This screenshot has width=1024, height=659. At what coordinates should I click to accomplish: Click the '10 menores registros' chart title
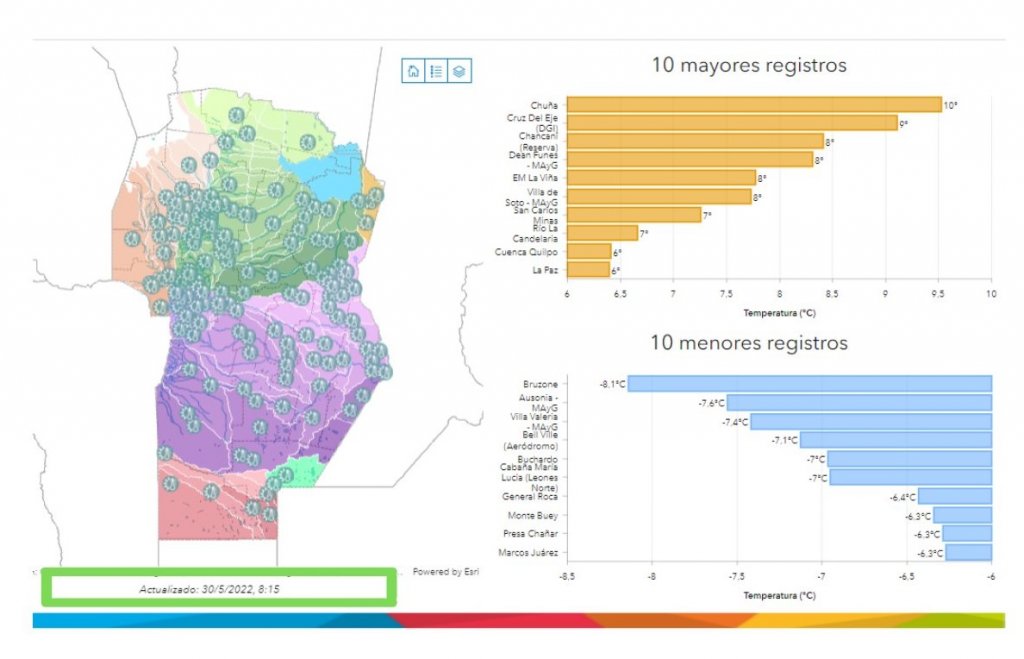click(749, 343)
